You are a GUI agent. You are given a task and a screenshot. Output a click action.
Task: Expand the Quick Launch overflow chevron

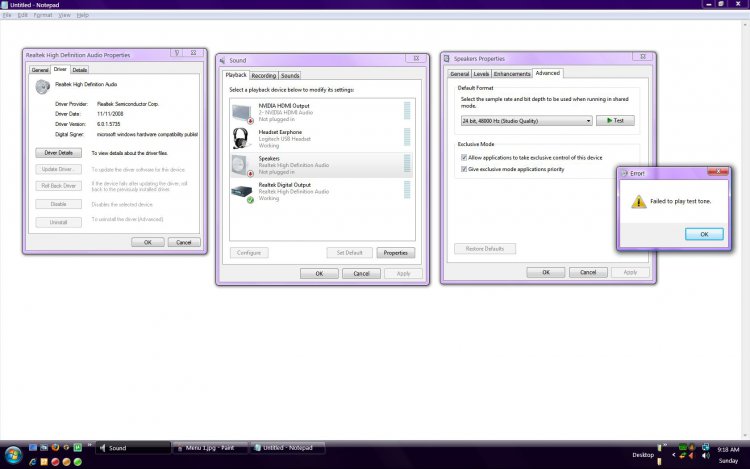point(89,445)
